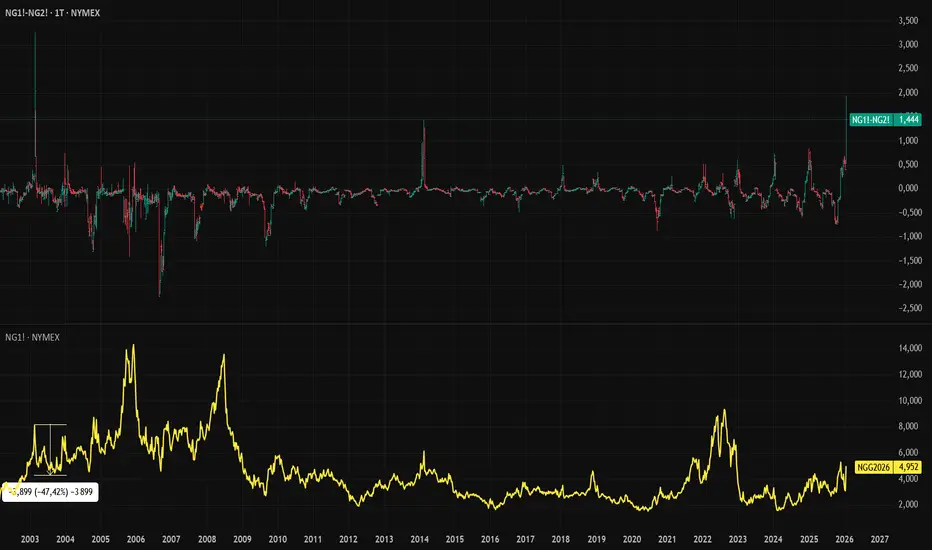The image size is (932, 550).
Task: Click 2,000 on lower price scale
Action: pos(910,504)
